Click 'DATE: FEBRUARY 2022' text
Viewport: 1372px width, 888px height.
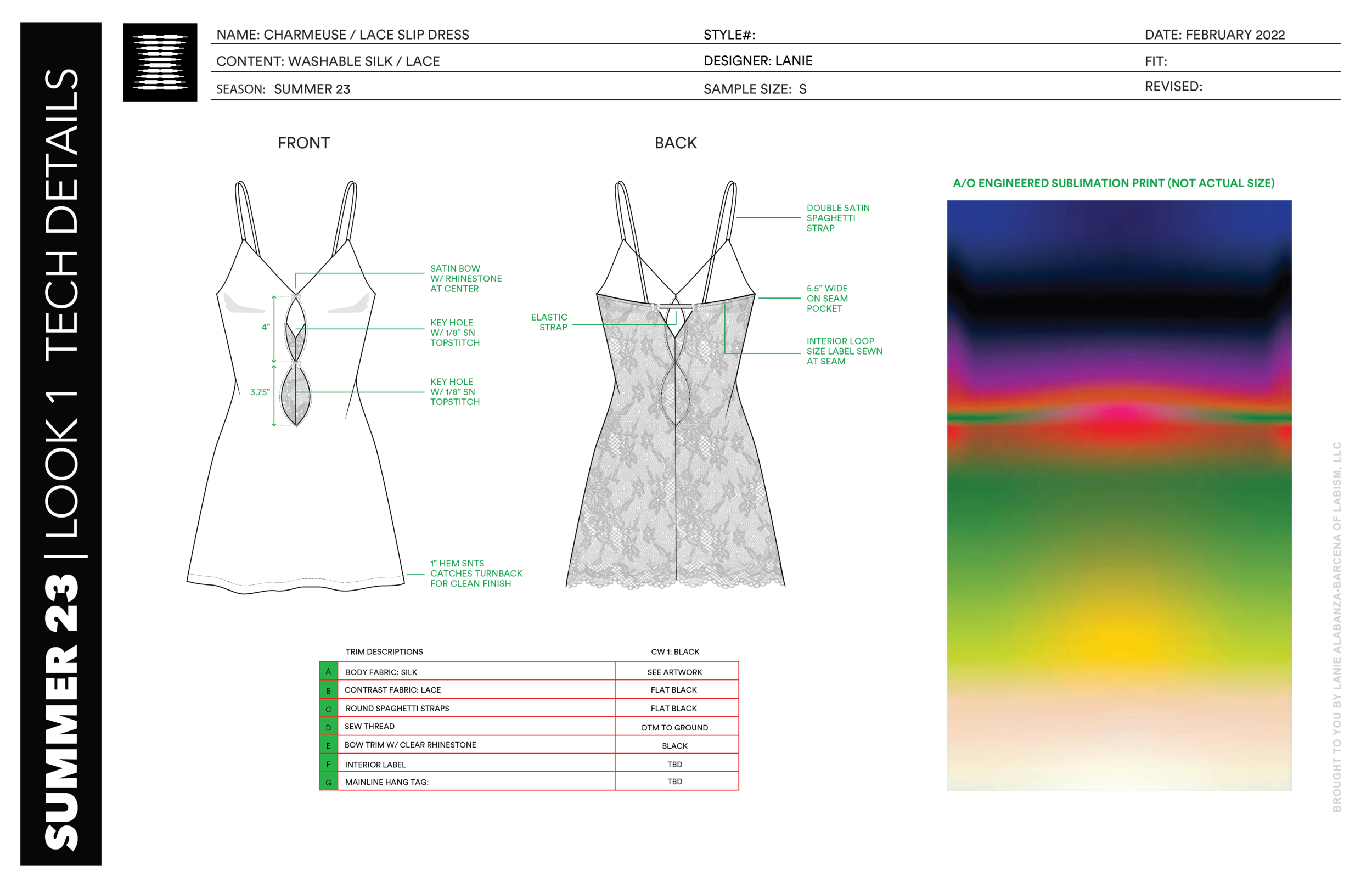pyautogui.click(x=1214, y=35)
